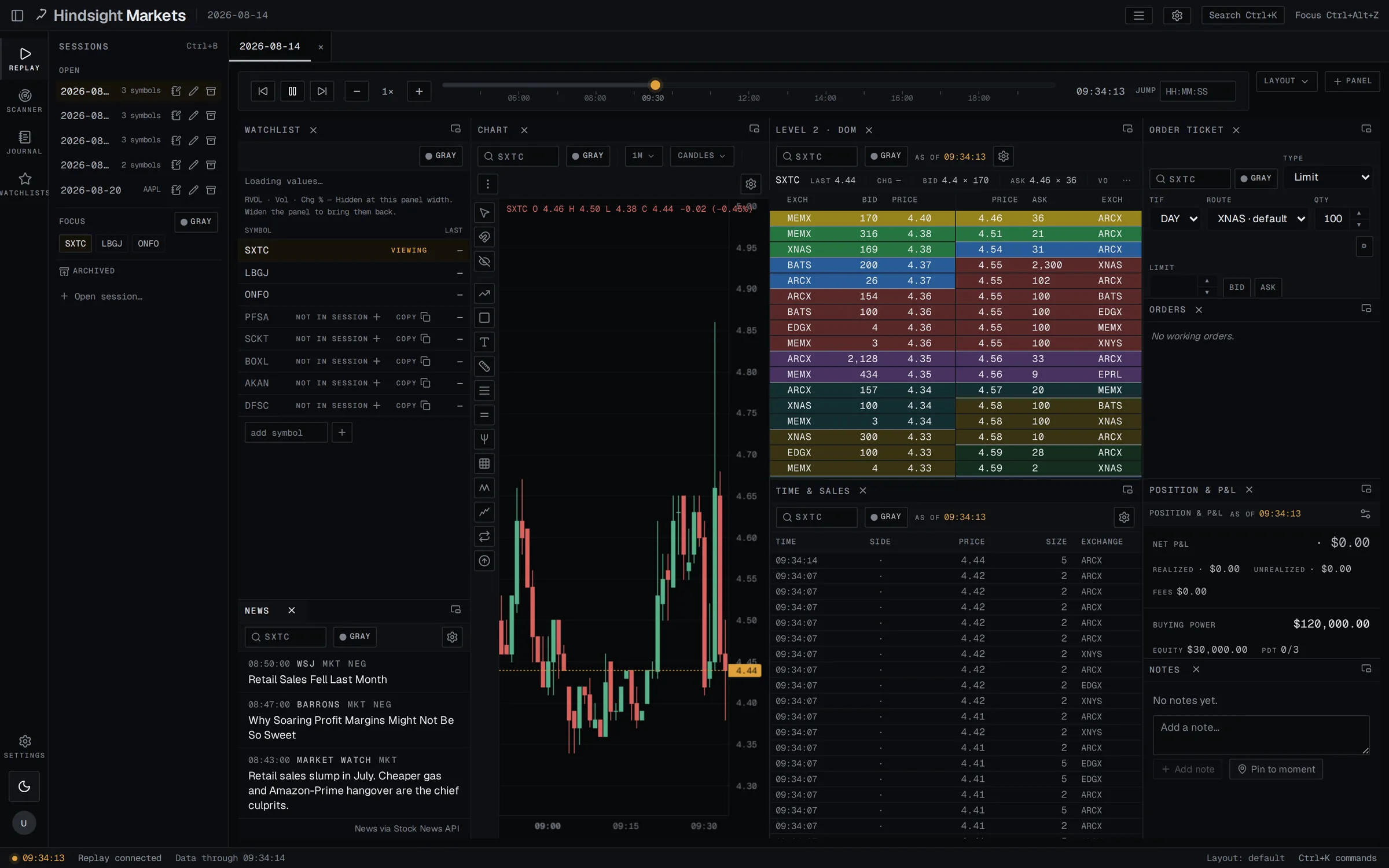Open the chart 1M interval dropdown
Image resolution: width=1389 pixels, height=868 pixels.
[x=643, y=156]
